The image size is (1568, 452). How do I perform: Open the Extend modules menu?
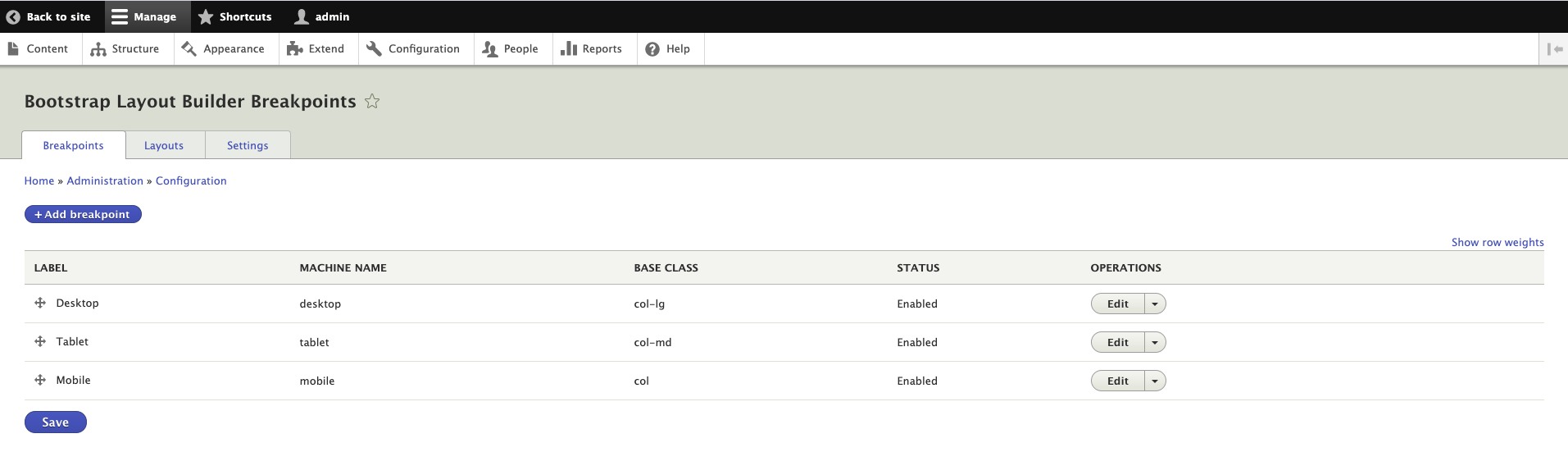(x=316, y=49)
